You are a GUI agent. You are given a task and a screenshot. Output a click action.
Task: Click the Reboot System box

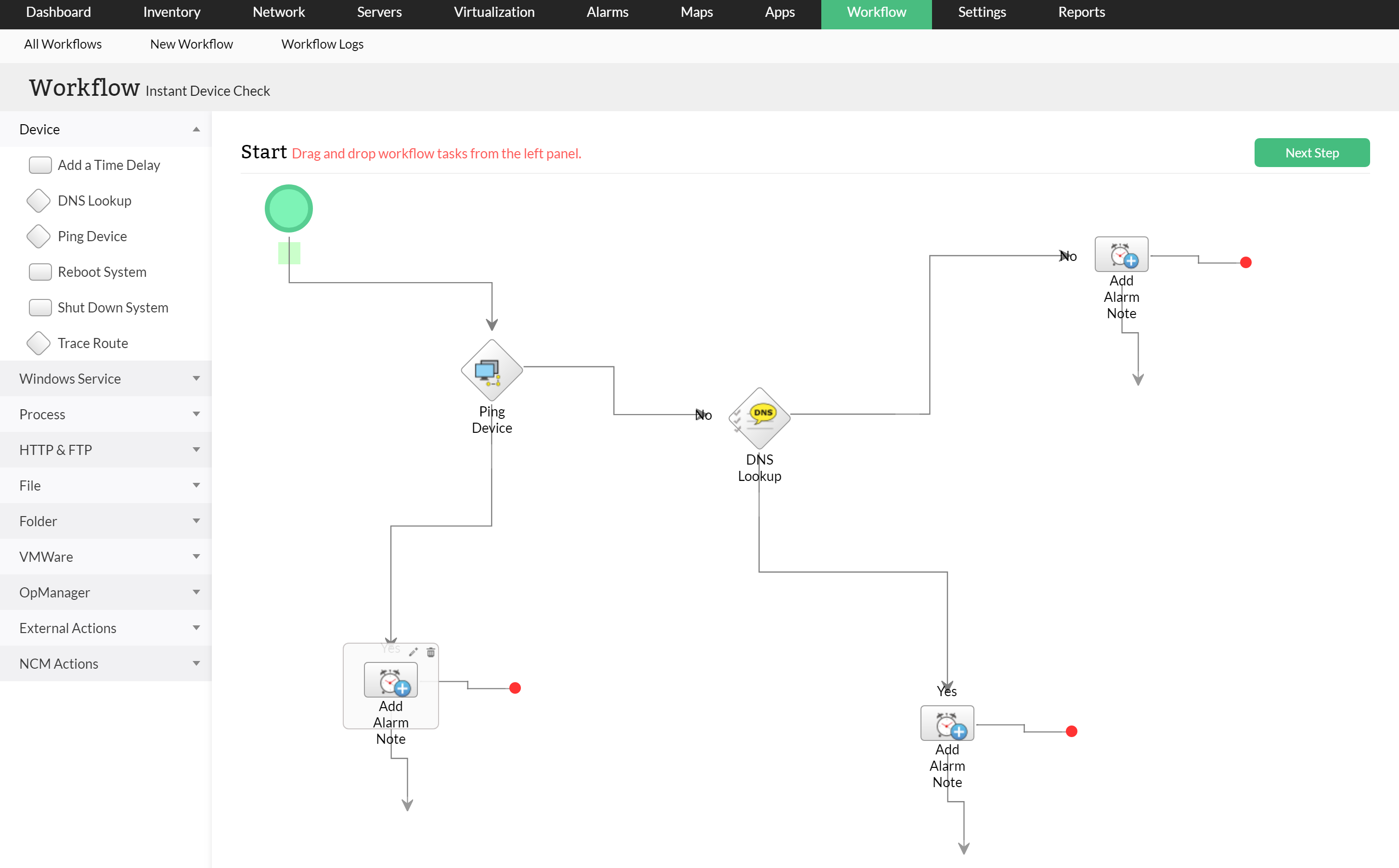(x=40, y=272)
